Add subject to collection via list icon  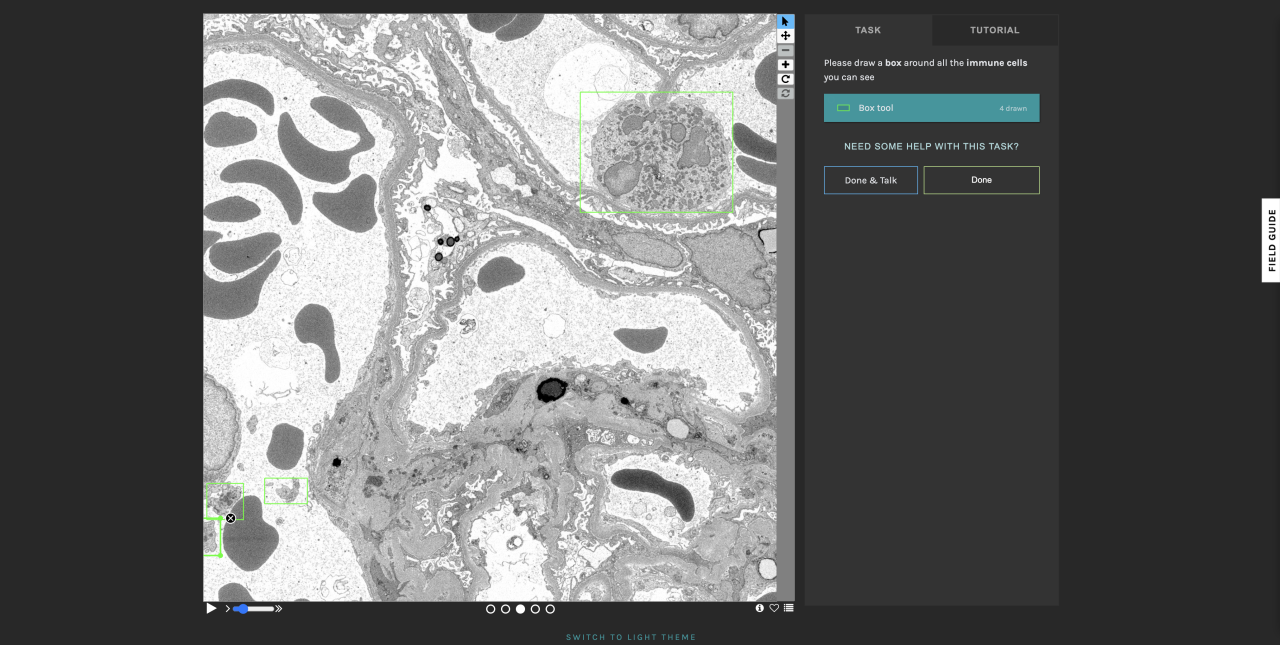788,608
